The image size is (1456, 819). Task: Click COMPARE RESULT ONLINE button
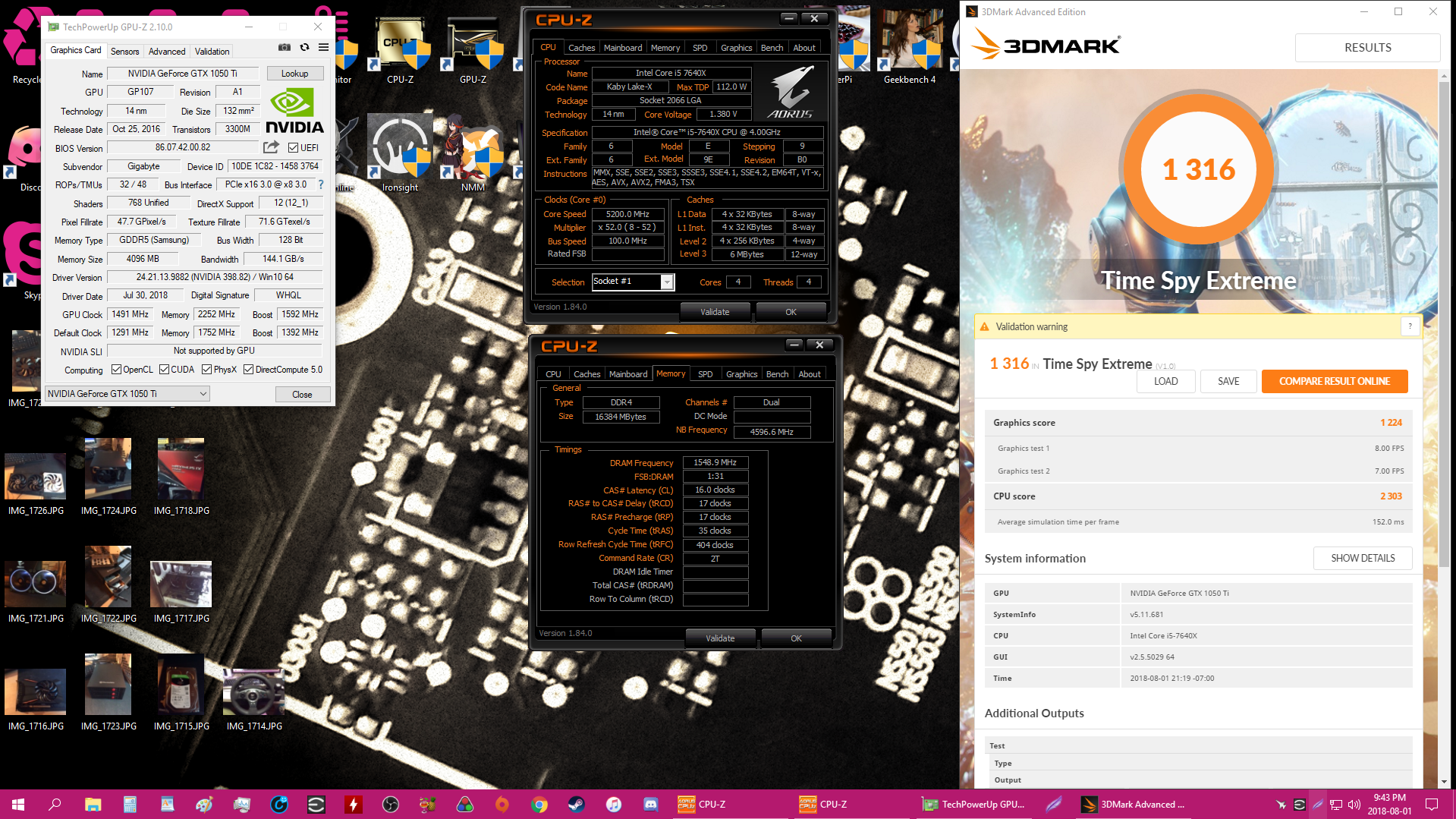tap(1335, 381)
